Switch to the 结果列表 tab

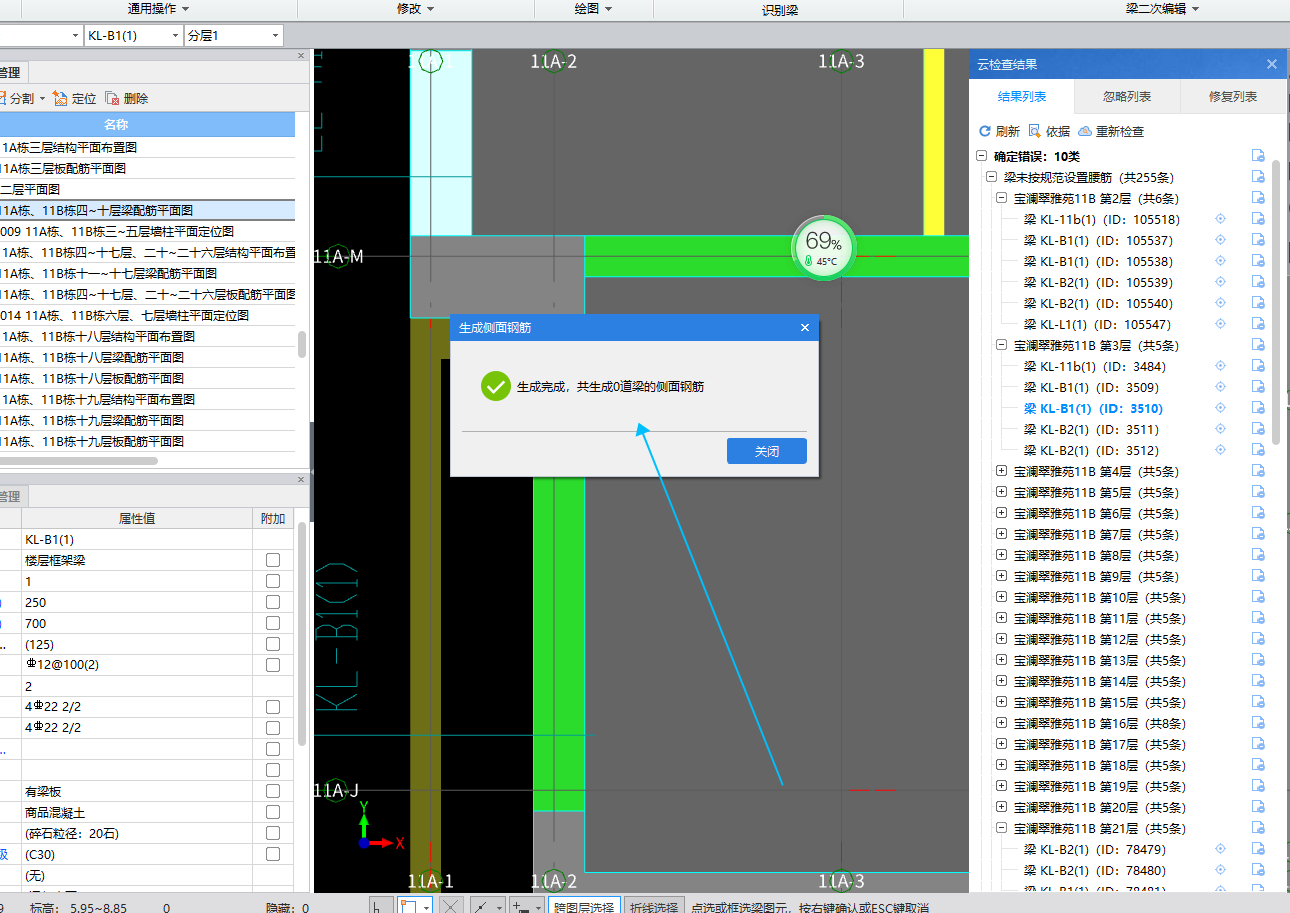(x=1022, y=97)
